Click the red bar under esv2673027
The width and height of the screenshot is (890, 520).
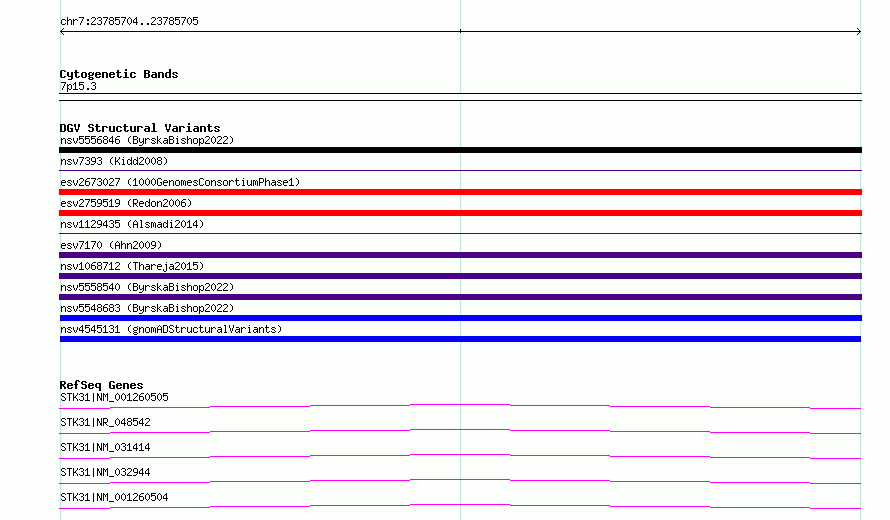[x=460, y=192]
